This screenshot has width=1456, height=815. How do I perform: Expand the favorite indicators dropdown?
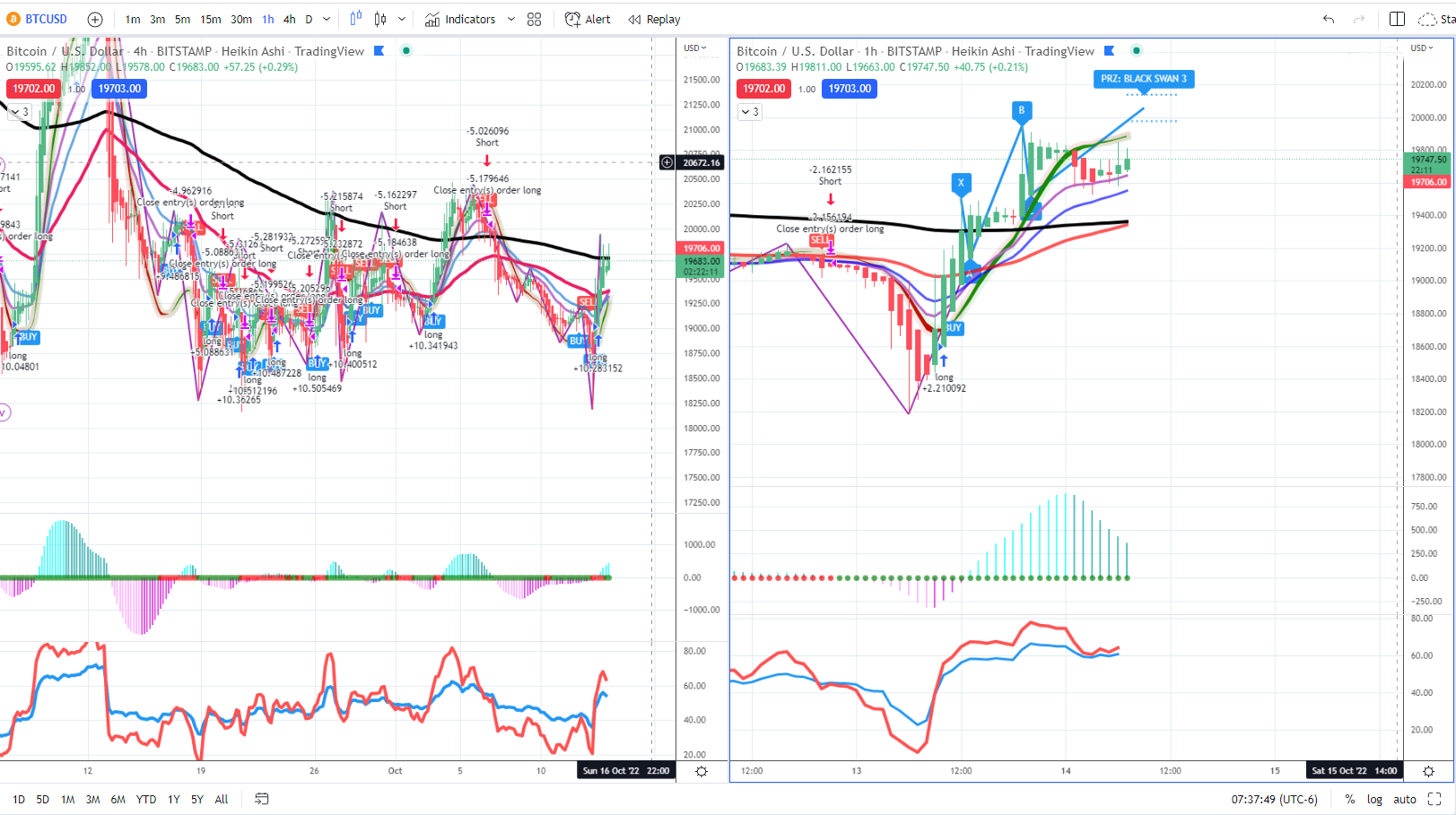coord(511,19)
